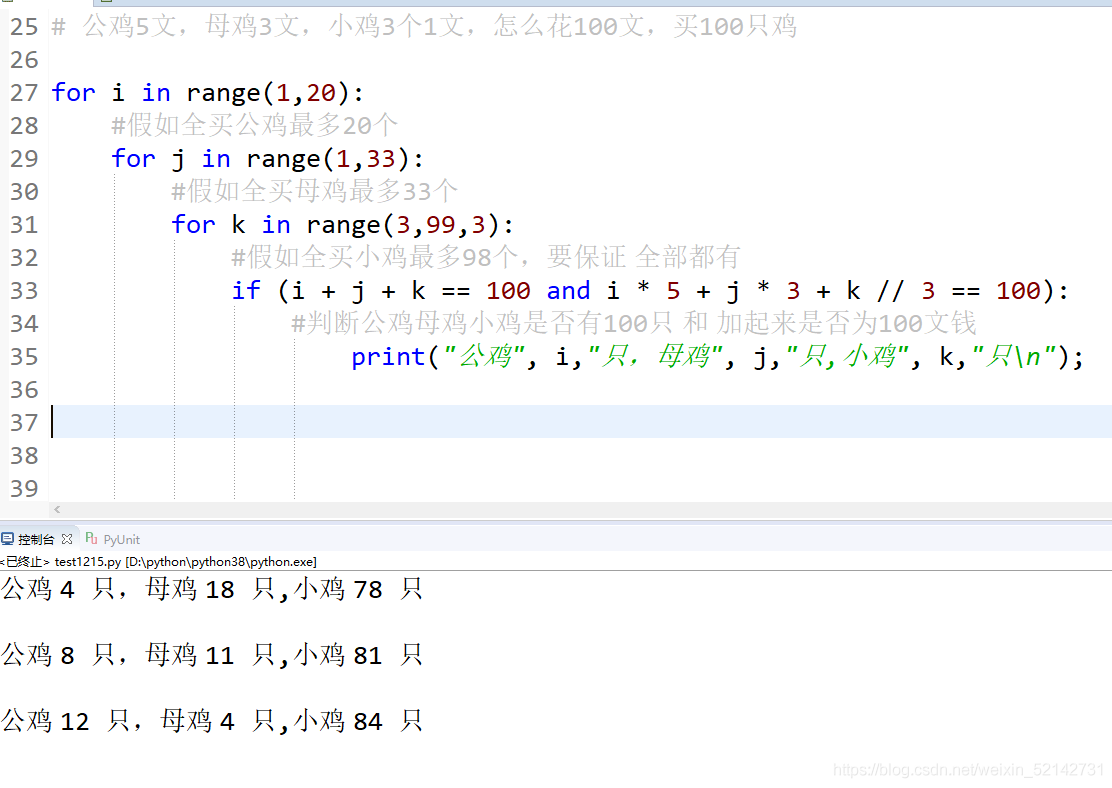Image resolution: width=1112 pixels, height=788 pixels.
Task: Click line number 25 in the gutter
Action: click(24, 27)
